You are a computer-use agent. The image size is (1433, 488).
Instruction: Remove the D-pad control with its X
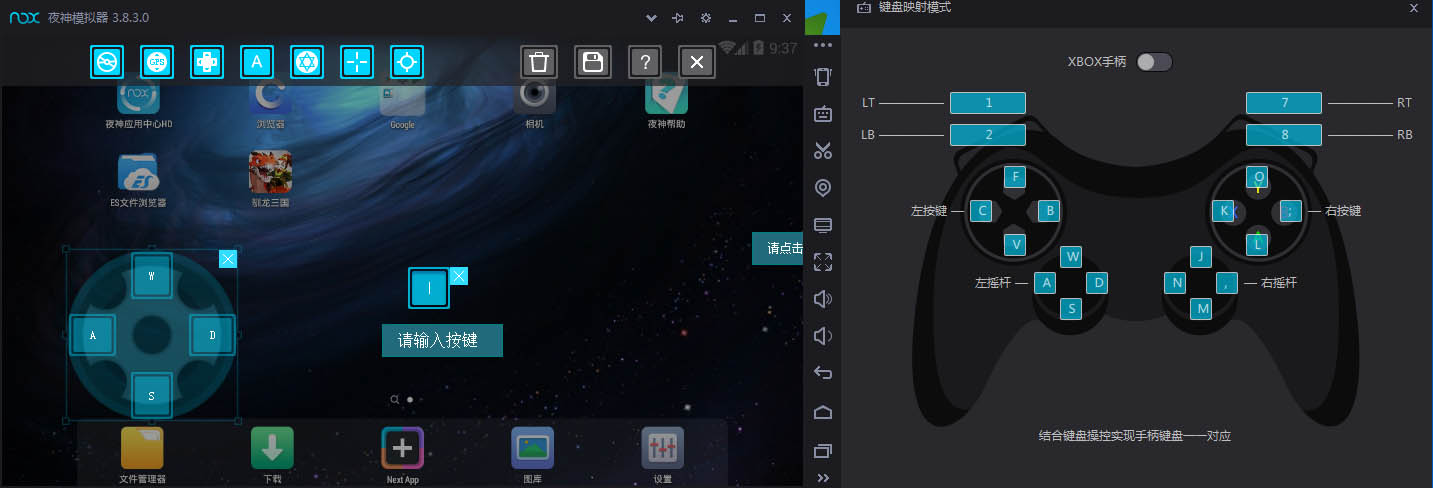(x=228, y=259)
